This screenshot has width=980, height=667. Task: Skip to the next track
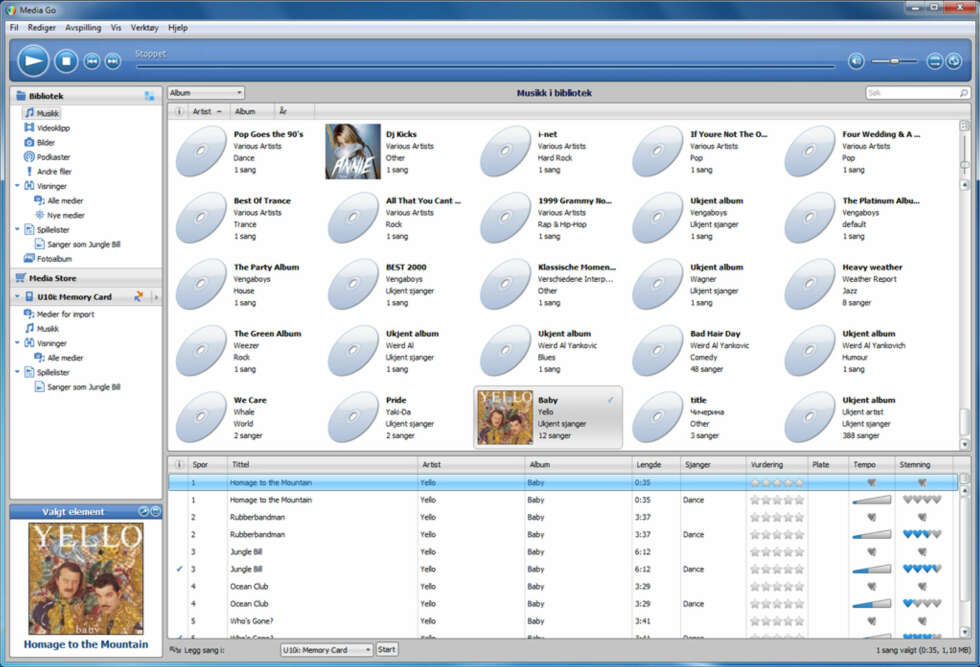point(112,61)
